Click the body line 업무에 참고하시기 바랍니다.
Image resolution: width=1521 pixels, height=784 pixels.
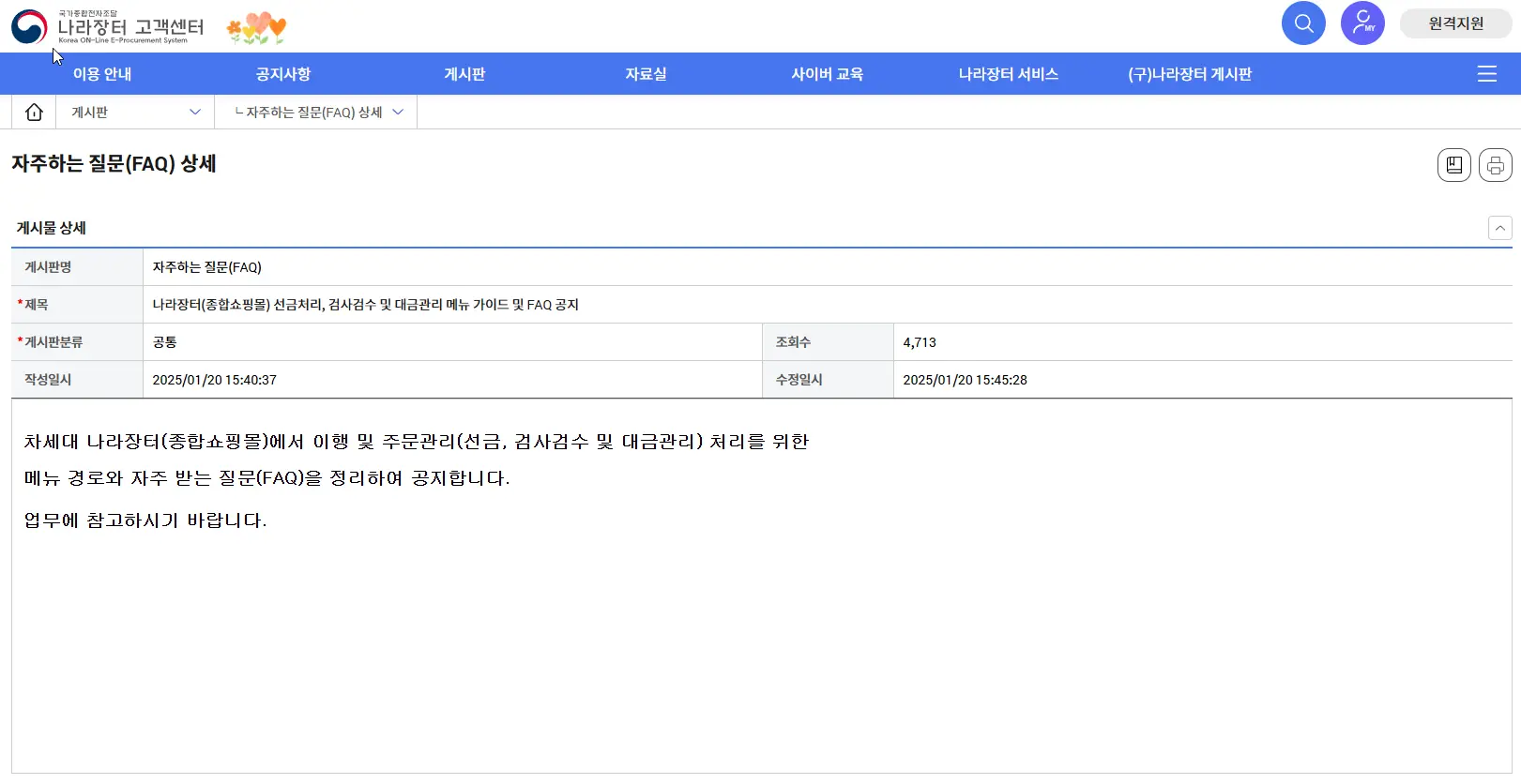145,520
